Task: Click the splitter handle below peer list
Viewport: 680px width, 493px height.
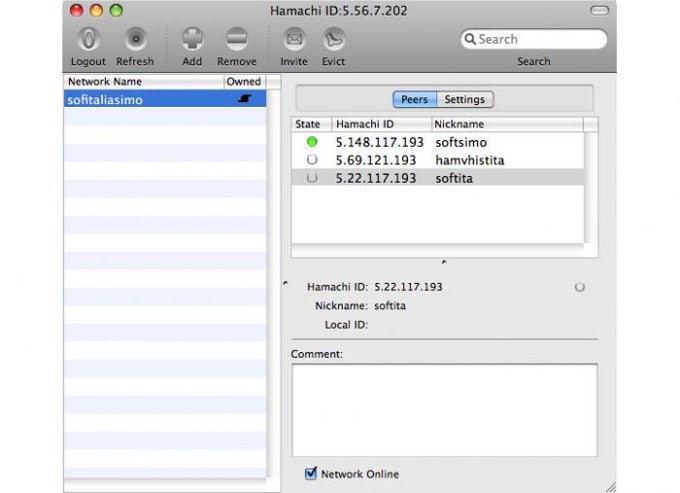Action: point(444,262)
